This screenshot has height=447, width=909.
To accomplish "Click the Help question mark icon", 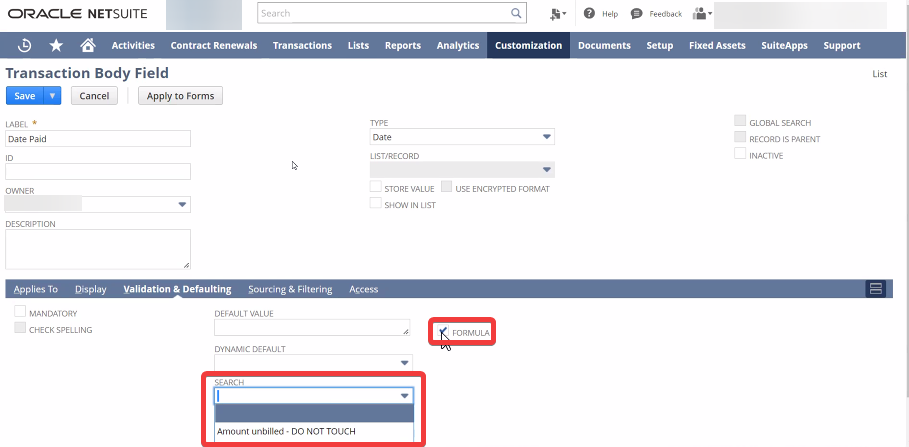I will pyautogui.click(x=589, y=13).
